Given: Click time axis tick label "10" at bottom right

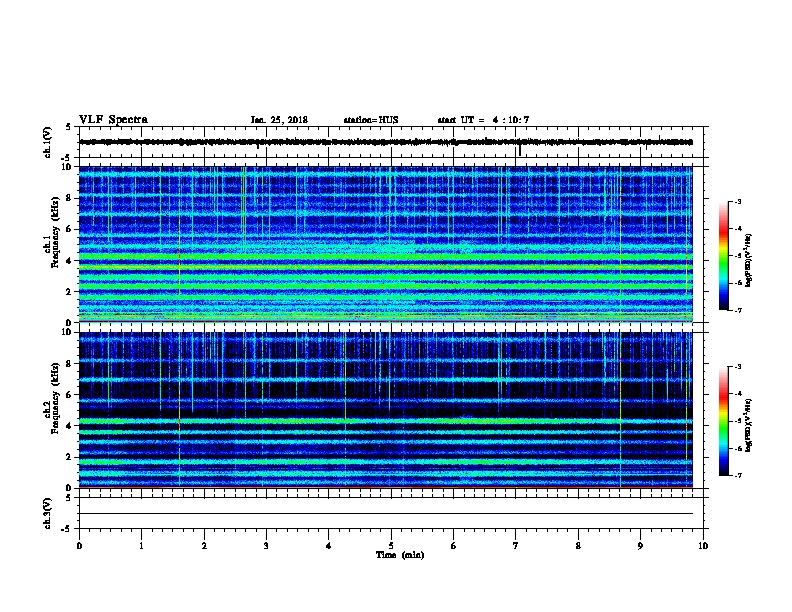Looking at the screenshot, I should click(703, 545).
